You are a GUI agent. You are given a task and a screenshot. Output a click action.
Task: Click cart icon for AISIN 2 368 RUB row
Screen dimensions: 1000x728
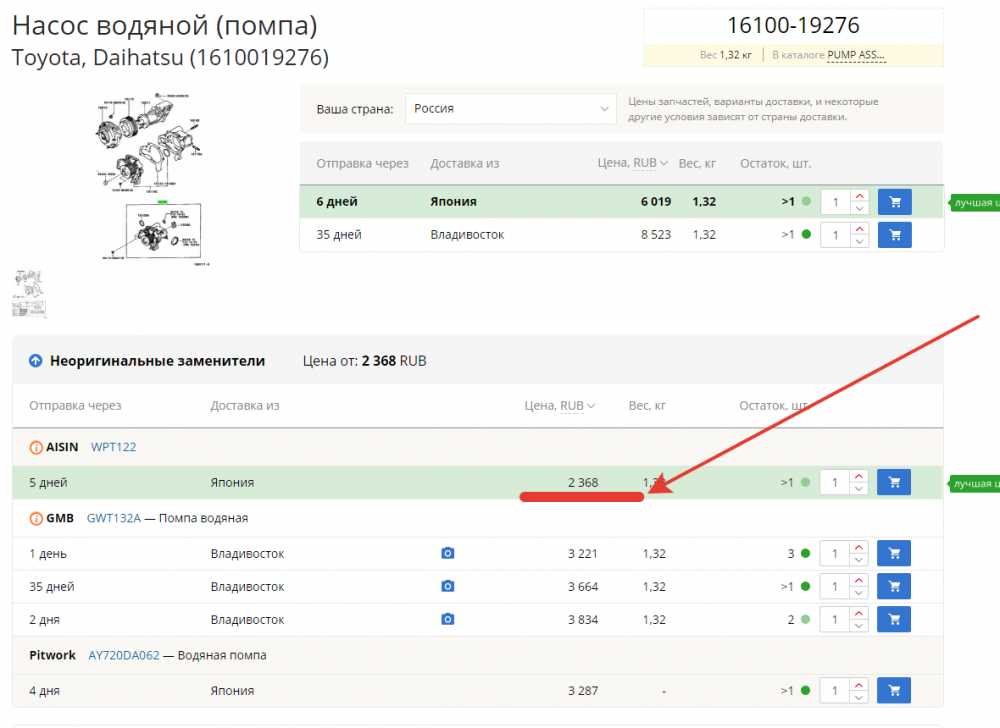pos(894,483)
